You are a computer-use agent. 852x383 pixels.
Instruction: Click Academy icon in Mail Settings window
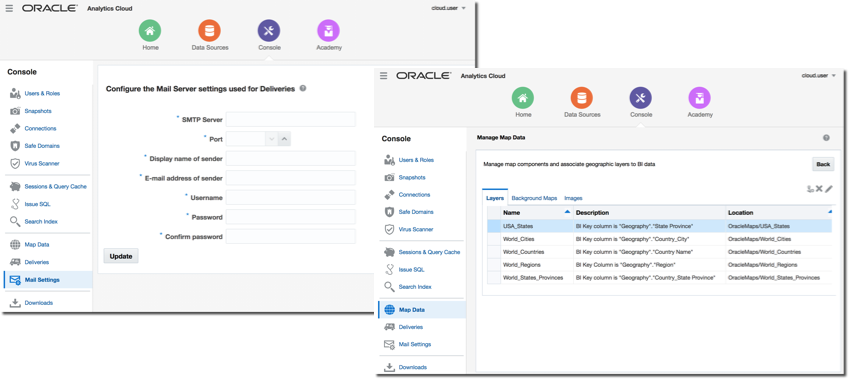pos(328,31)
